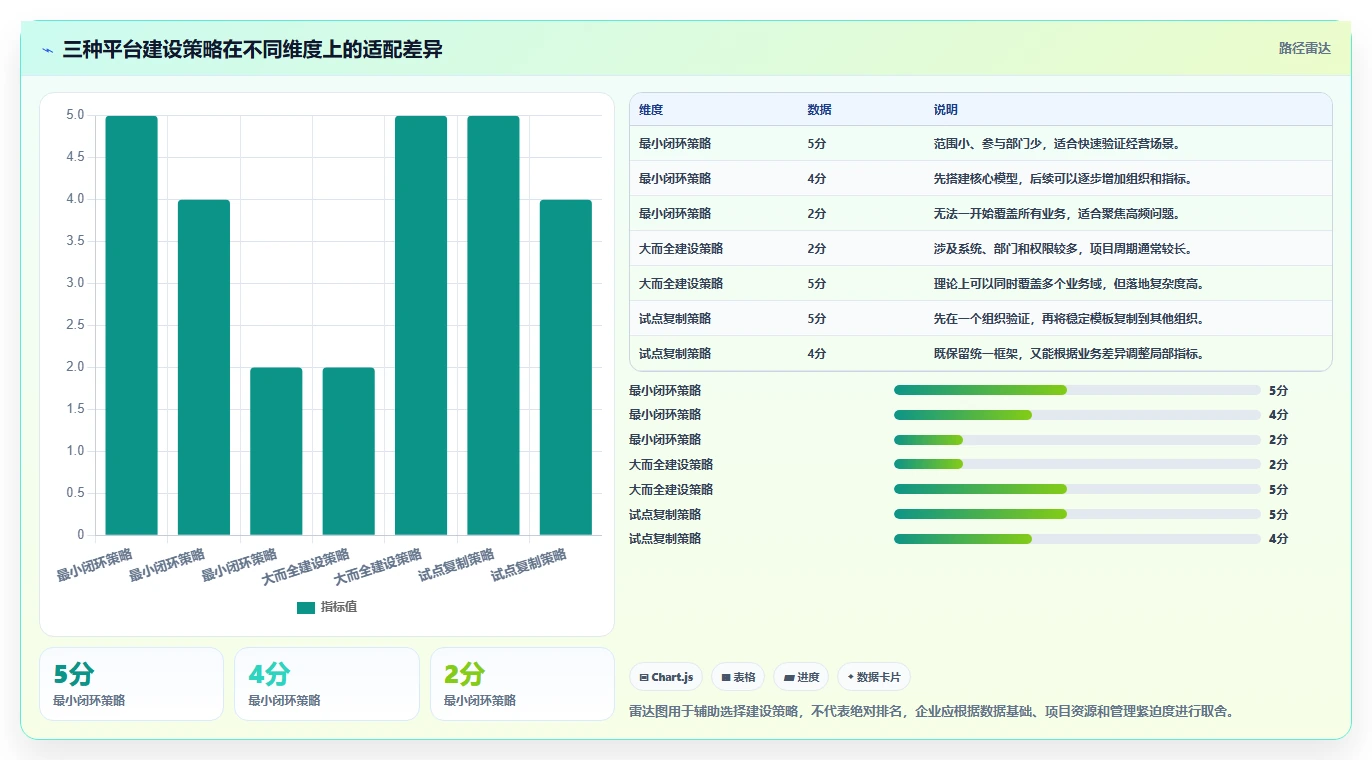Click the title 三种平台建设策略在不同维度上的适配差异
The image size is (1372, 760).
[252, 49]
